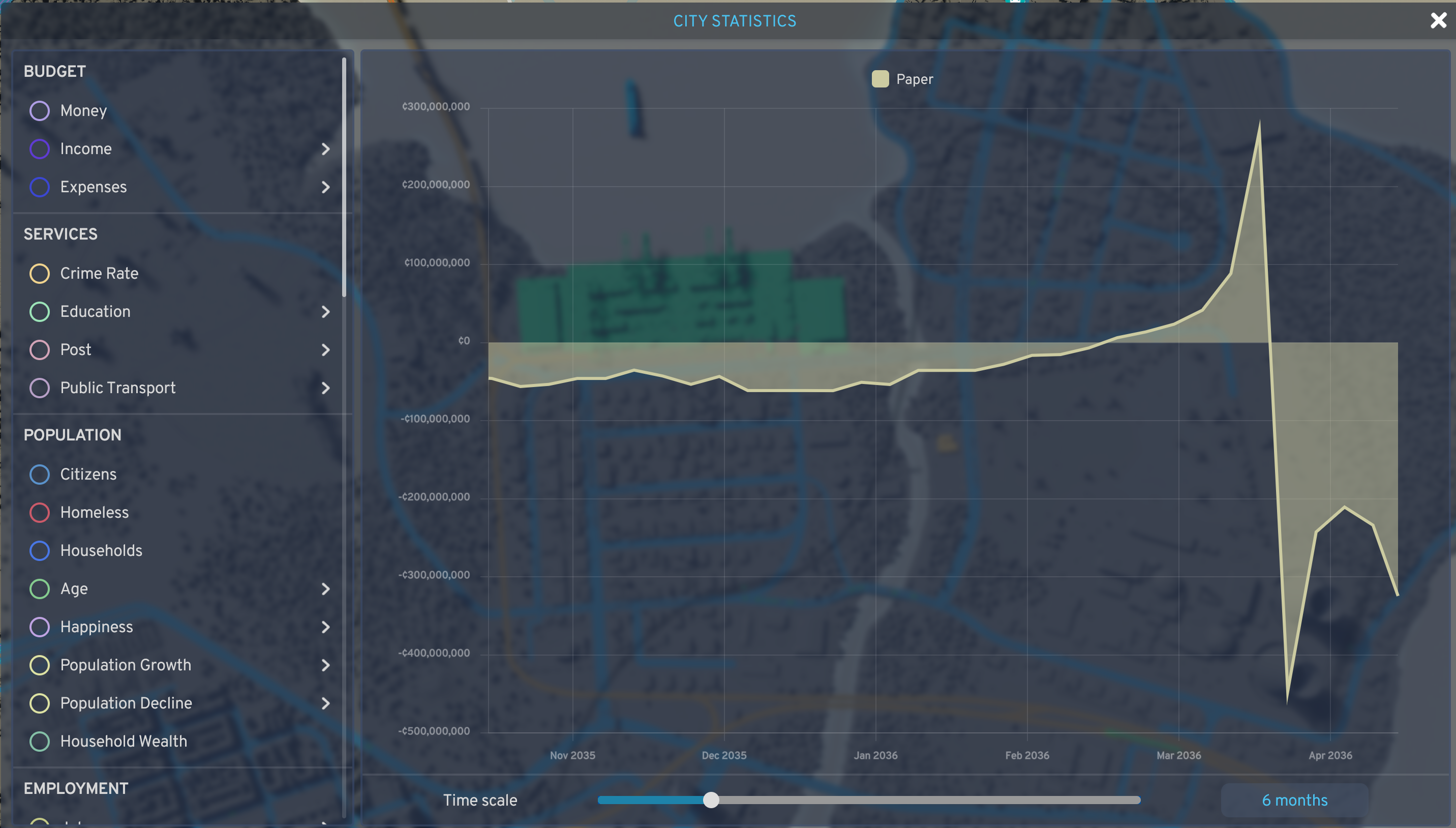The height and width of the screenshot is (828, 1456).
Task: Expand the Happiness submenu arrow
Action: coord(326,627)
